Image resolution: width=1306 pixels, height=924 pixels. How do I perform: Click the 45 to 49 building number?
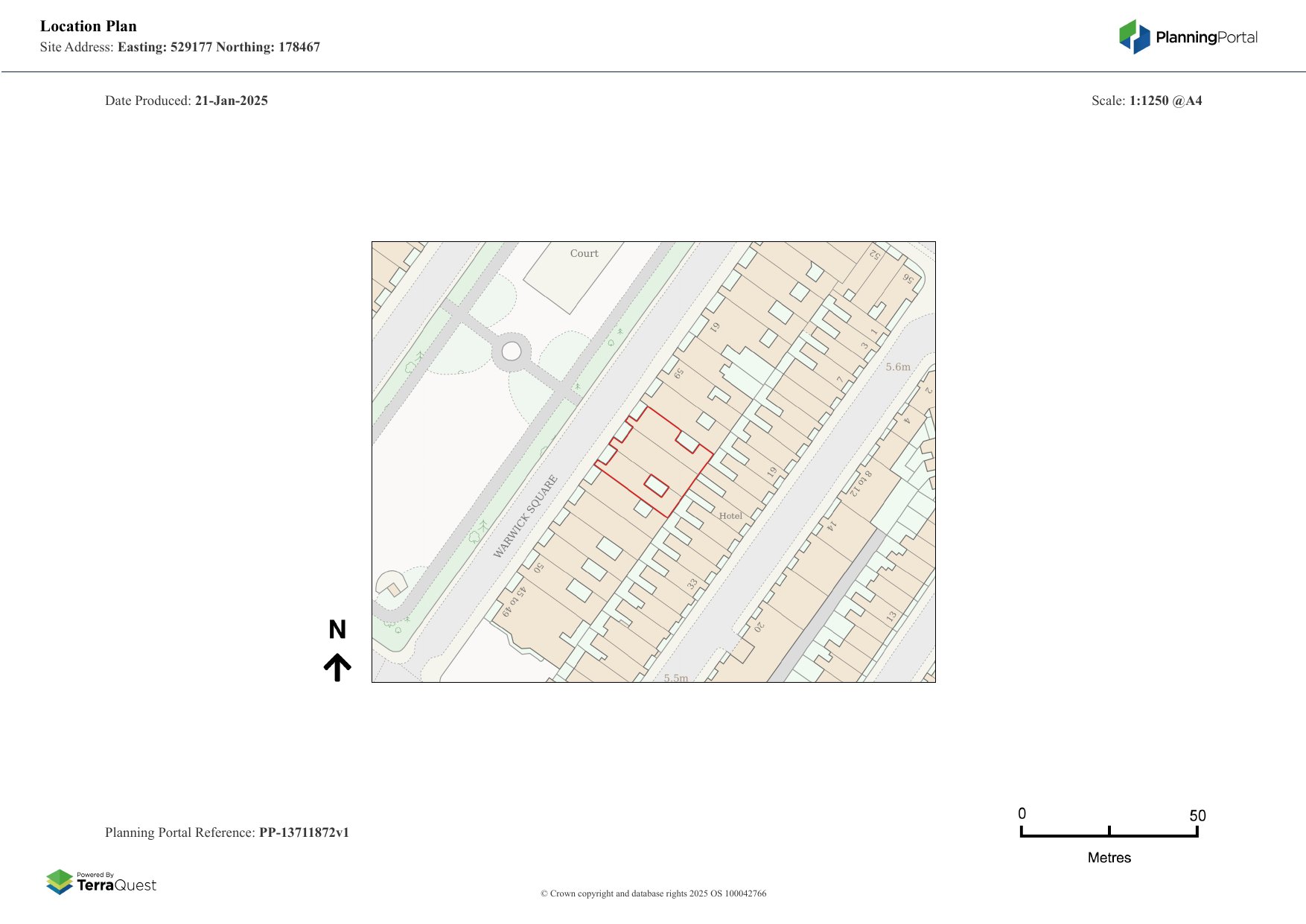click(514, 601)
